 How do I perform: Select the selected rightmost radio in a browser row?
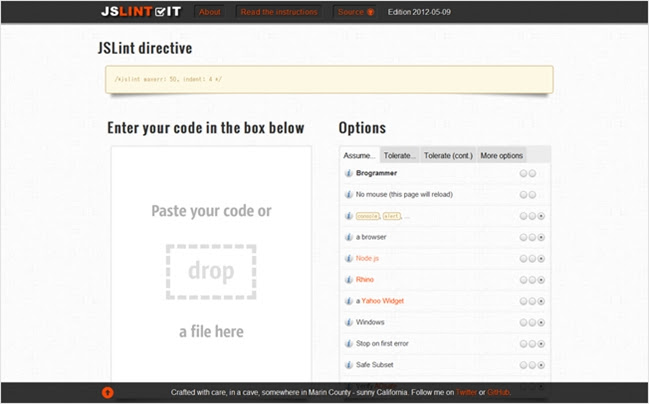pyautogui.click(x=541, y=237)
